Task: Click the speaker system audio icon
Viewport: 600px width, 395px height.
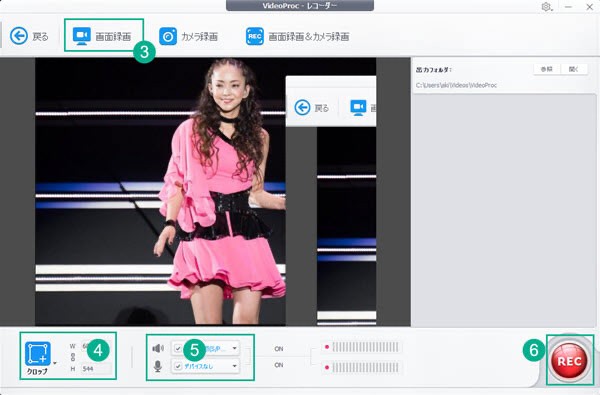Action: 158,348
